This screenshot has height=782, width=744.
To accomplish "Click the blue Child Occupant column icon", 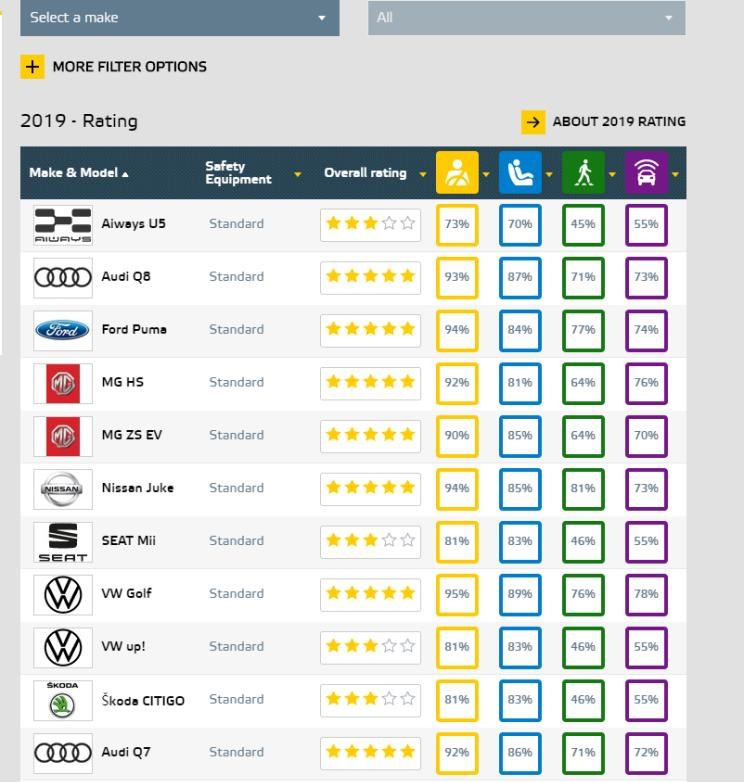I will coord(520,173).
